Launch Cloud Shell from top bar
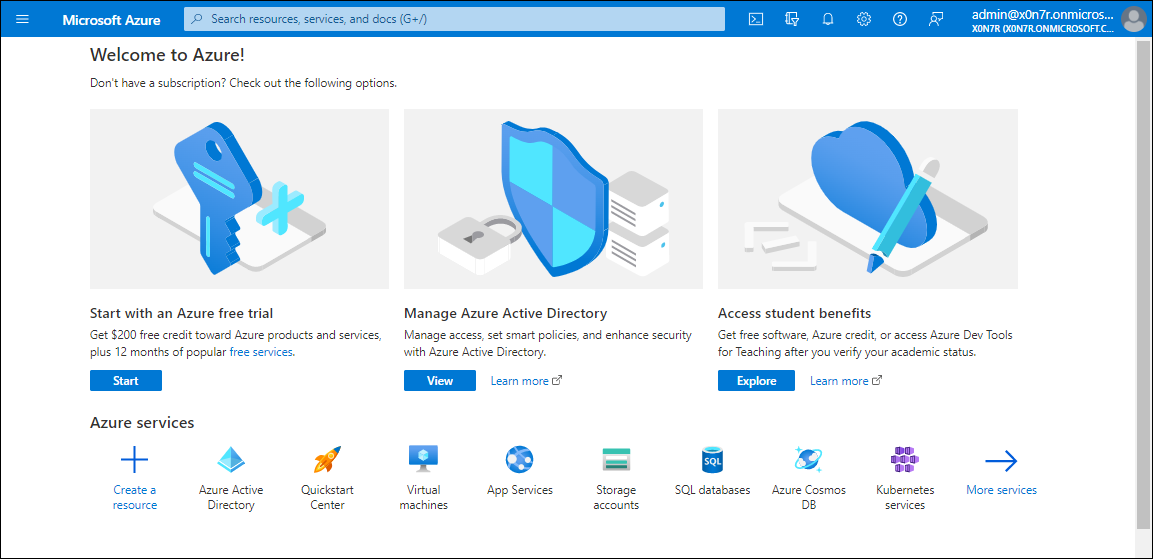 (755, 19)
